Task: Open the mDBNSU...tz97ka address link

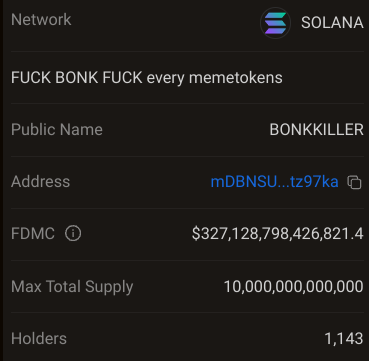Action: point(274,182)
